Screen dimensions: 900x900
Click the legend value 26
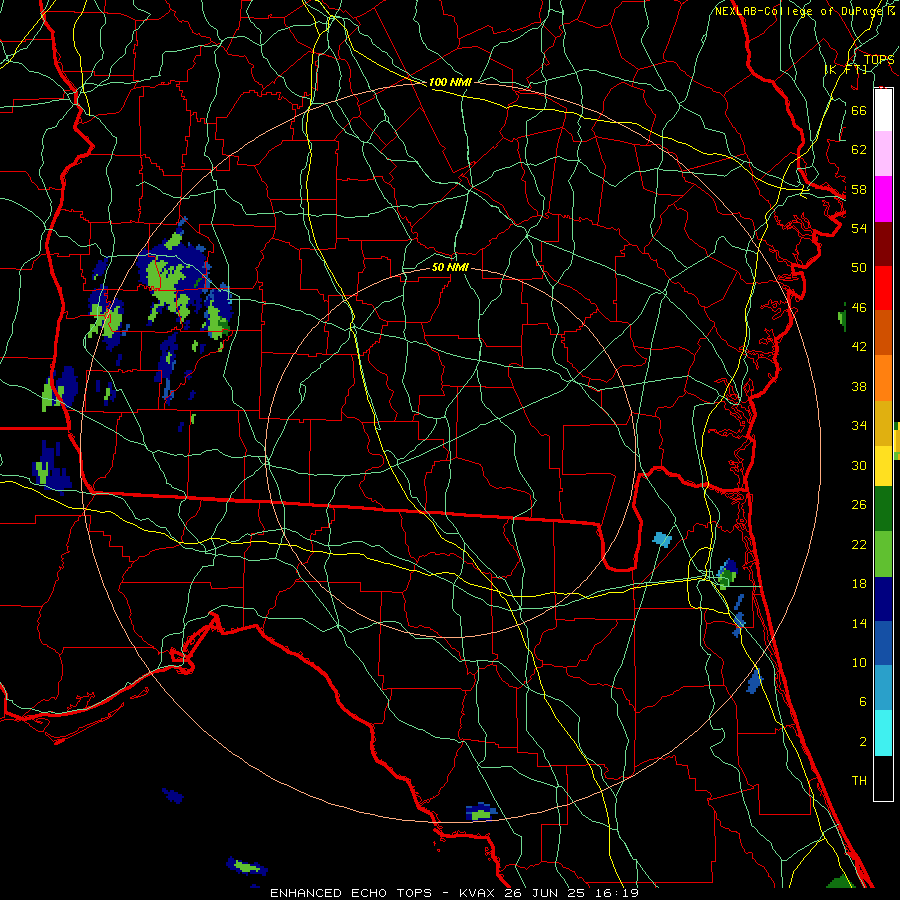pyautogui.click(x=859, y=505)
